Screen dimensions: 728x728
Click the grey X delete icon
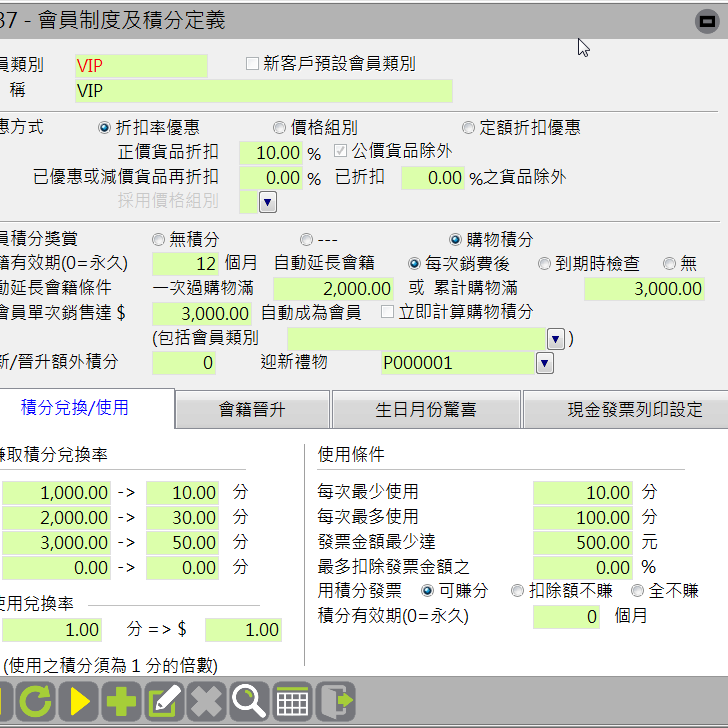(206, 702)
